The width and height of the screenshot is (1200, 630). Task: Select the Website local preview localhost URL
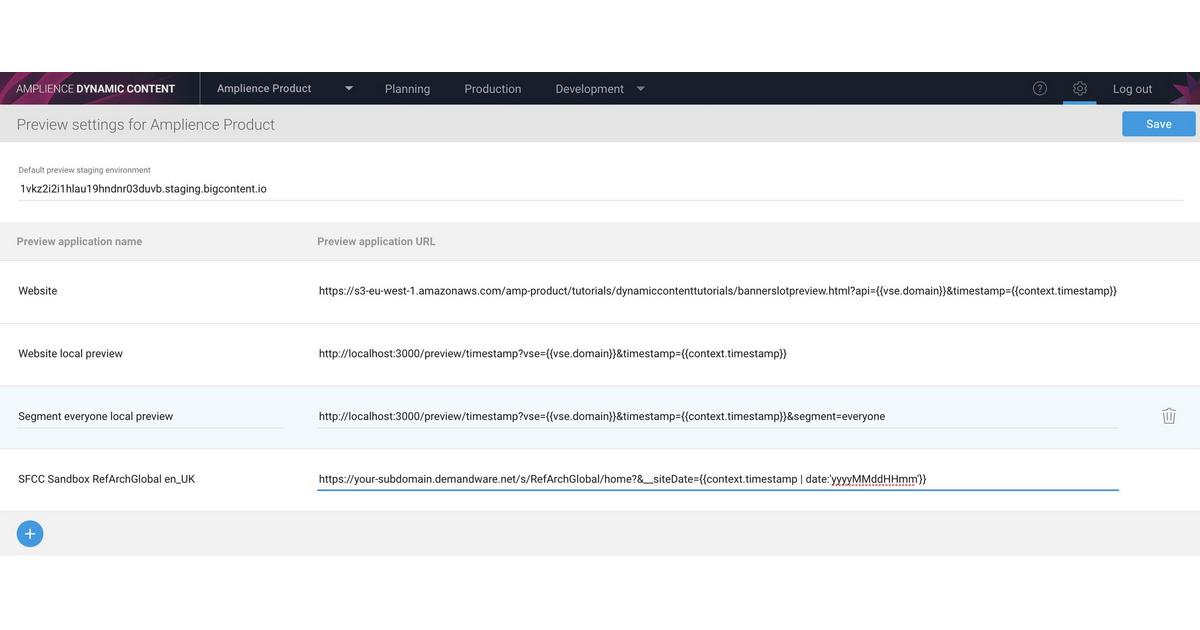553,354
